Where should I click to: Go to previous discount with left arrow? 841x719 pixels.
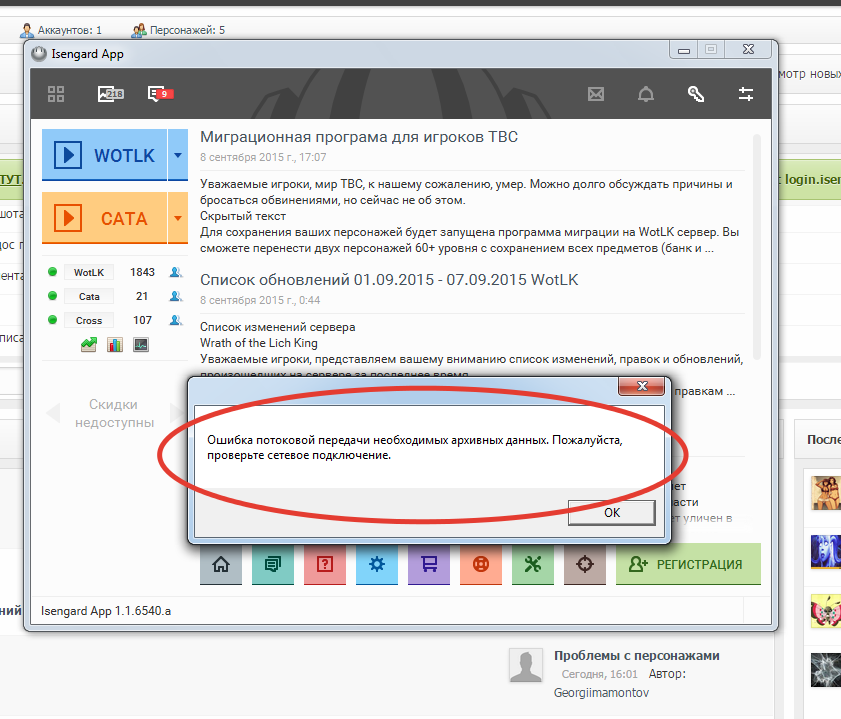53,413
